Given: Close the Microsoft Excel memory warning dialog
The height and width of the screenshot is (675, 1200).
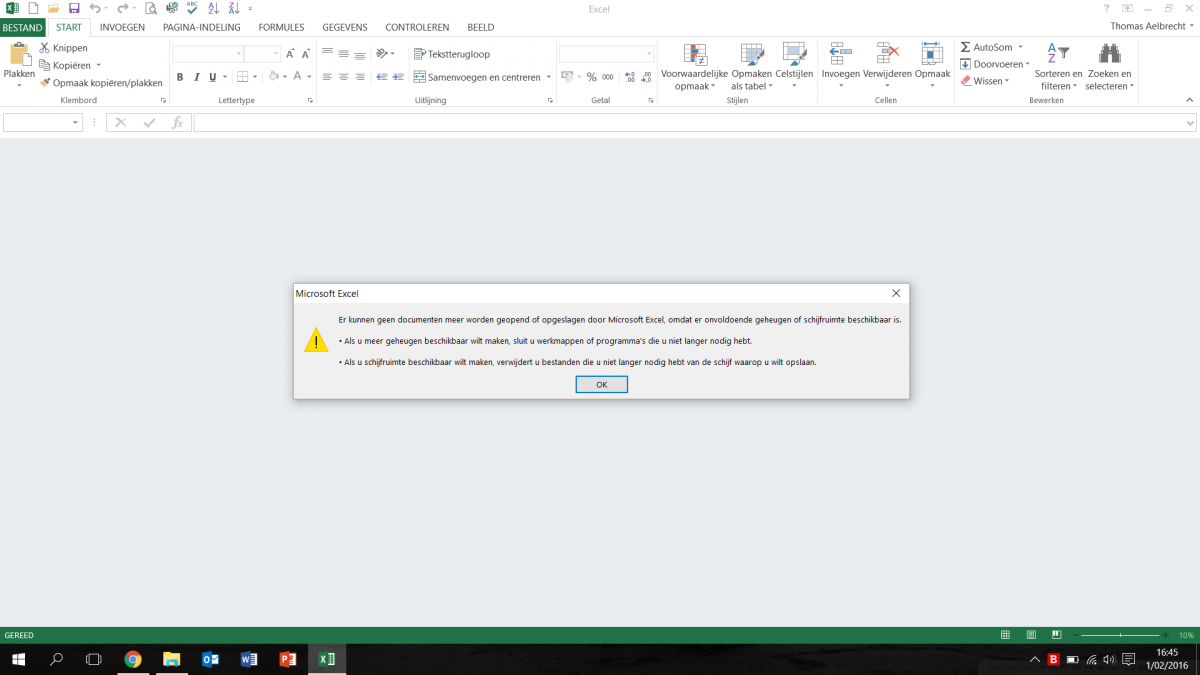Looking at the screenshot, I should 896,293.
